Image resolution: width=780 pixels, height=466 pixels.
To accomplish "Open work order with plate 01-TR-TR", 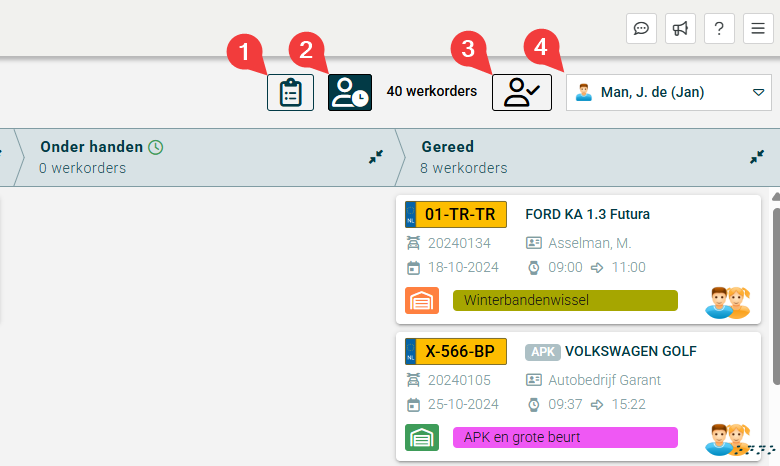I will [457, 214].
